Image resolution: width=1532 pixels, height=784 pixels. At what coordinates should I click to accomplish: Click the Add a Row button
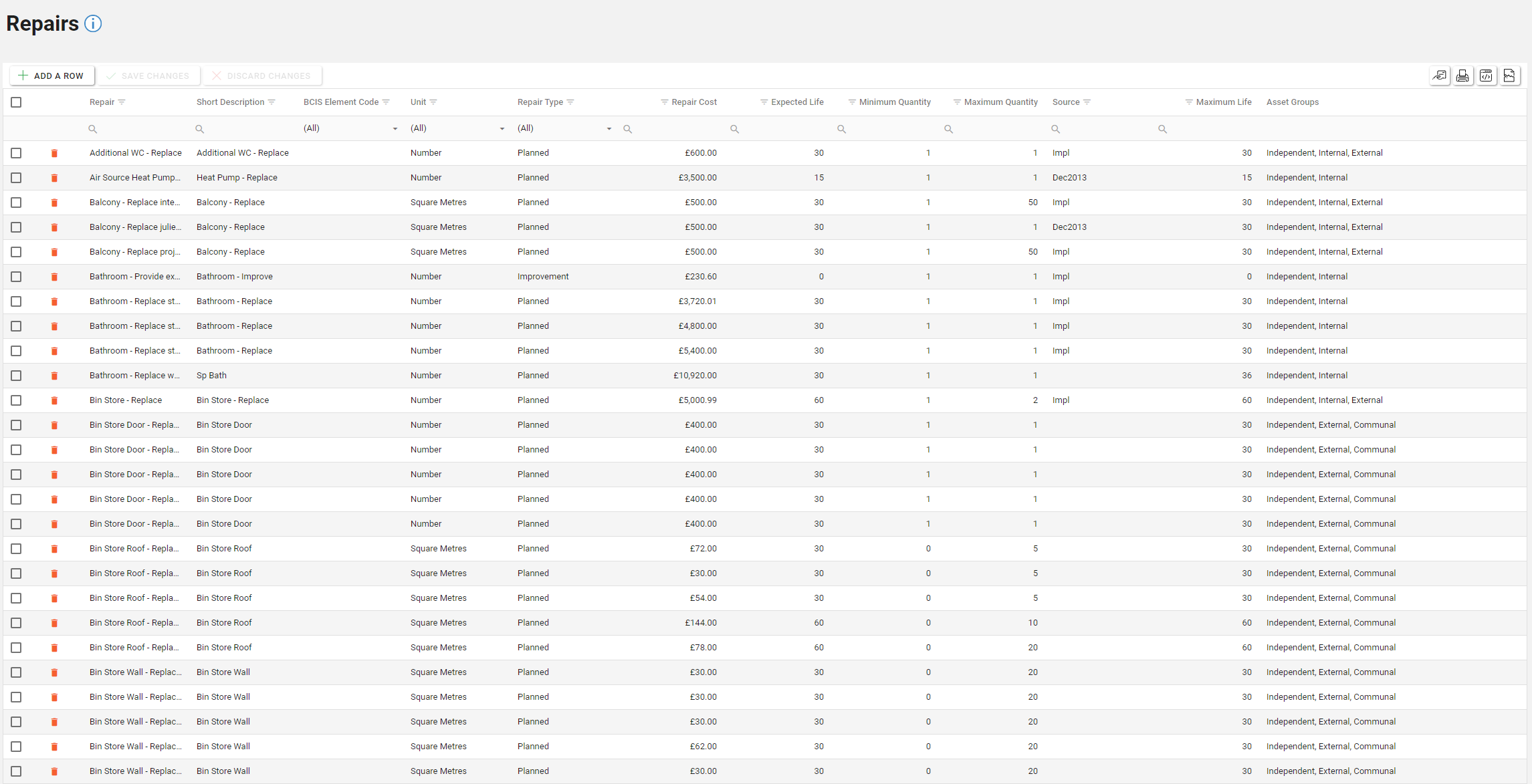[x=51, y=76]
